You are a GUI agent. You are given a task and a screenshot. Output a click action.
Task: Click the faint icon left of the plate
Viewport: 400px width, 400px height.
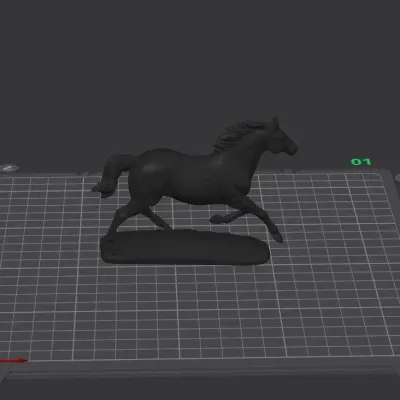tap(9, 168)
